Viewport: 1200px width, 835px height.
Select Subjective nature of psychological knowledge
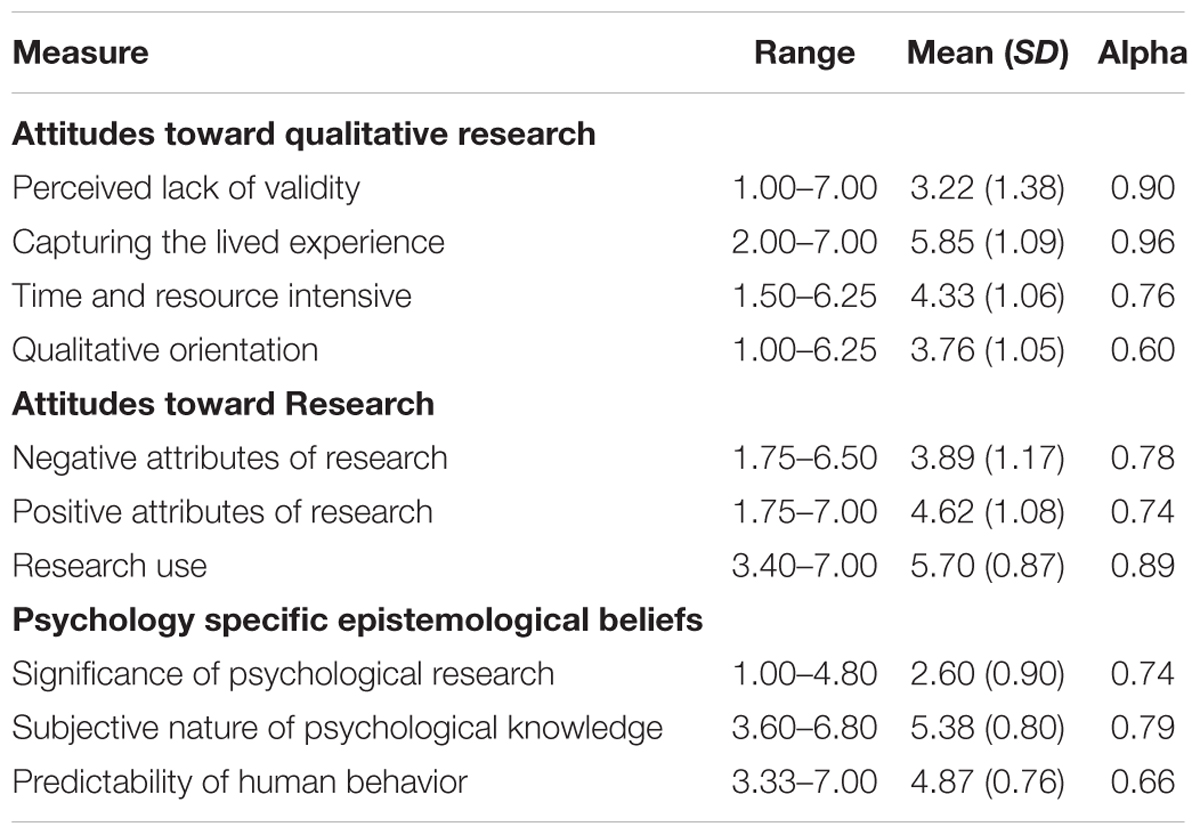tap(337, 727)
